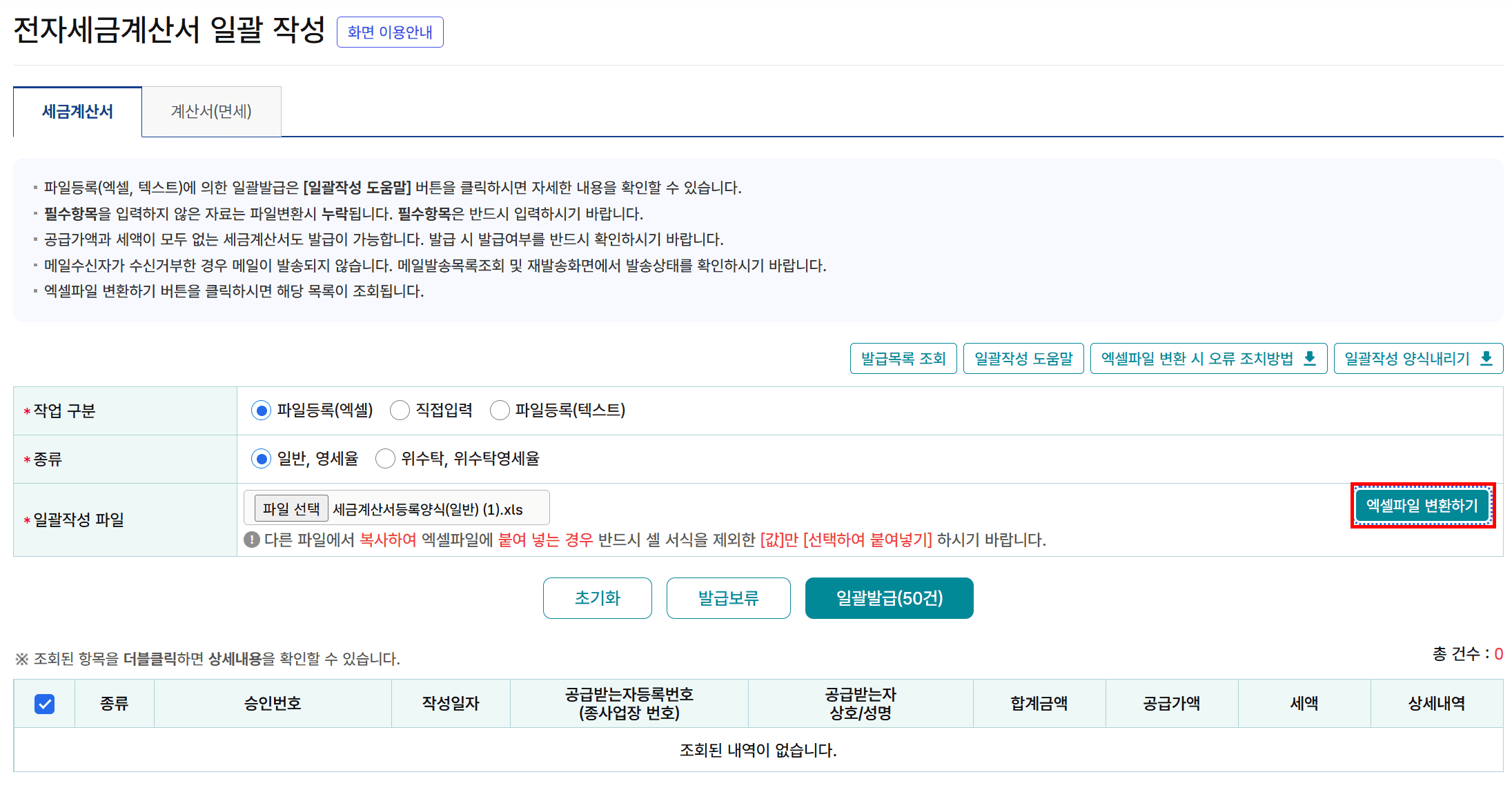Click 파일 선택 to choose file
1512x790 pixels.
pyautogui.click(x=291, y=509)
